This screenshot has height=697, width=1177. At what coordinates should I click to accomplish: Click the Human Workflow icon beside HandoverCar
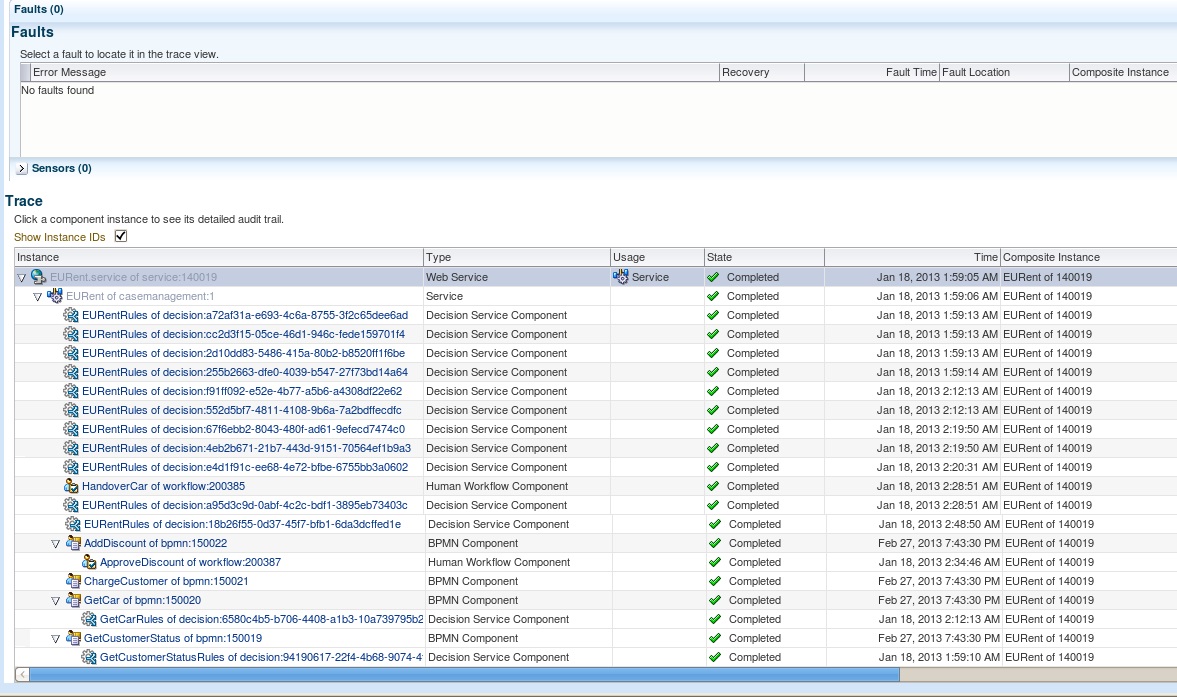coord(71,486)
